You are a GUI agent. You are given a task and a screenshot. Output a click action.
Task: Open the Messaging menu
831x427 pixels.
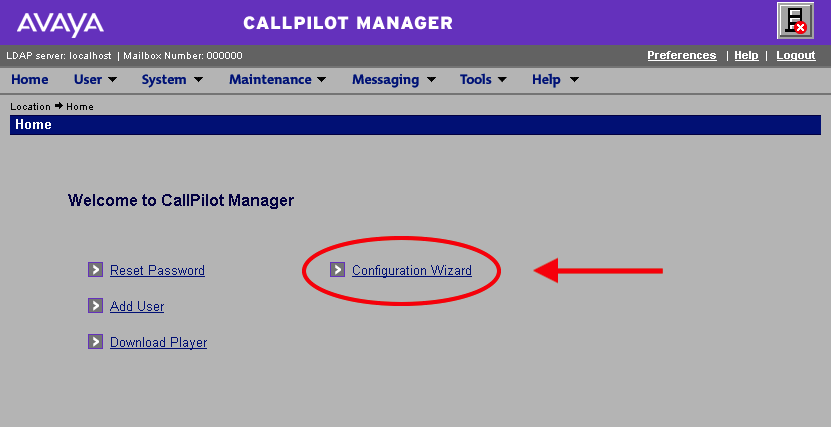click(x=385, y=79)
